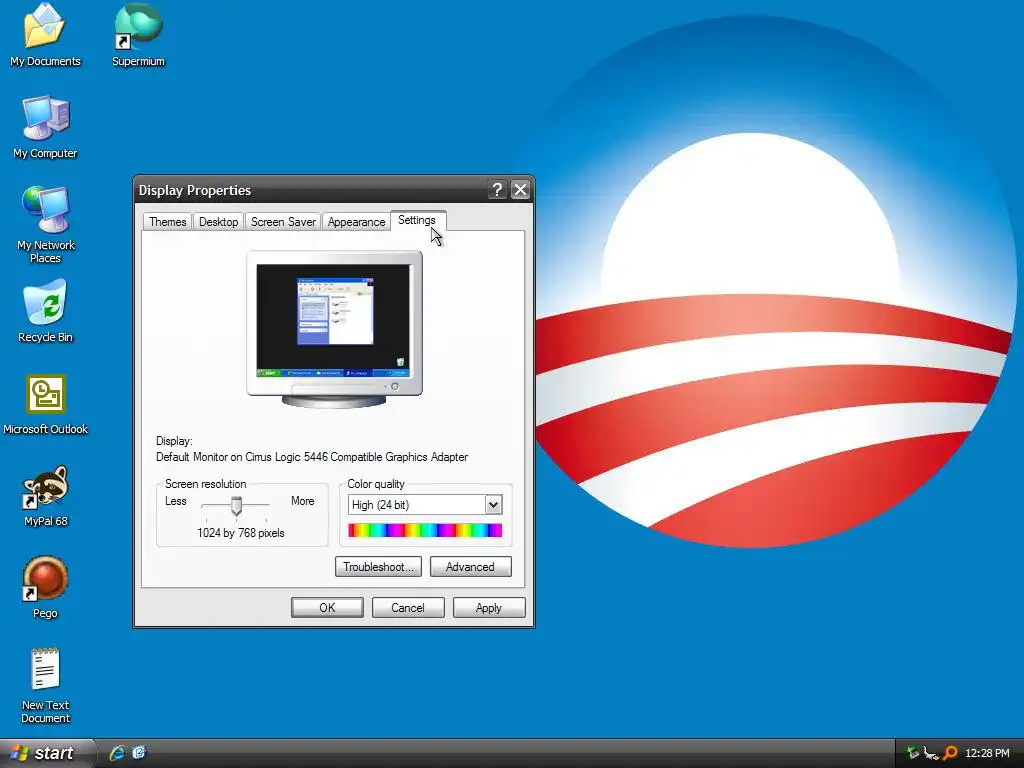Click the screen resolution slider thumb
The height and width of the screenshot is (768, 1024).
coord(236,505)
